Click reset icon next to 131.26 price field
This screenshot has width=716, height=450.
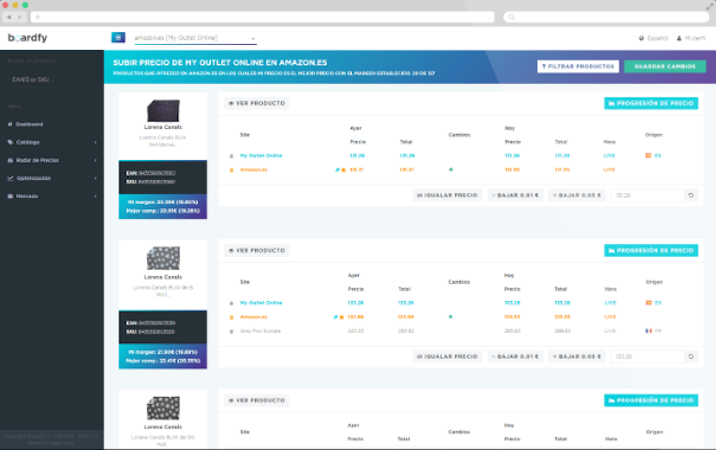click(x=691, y=195)
